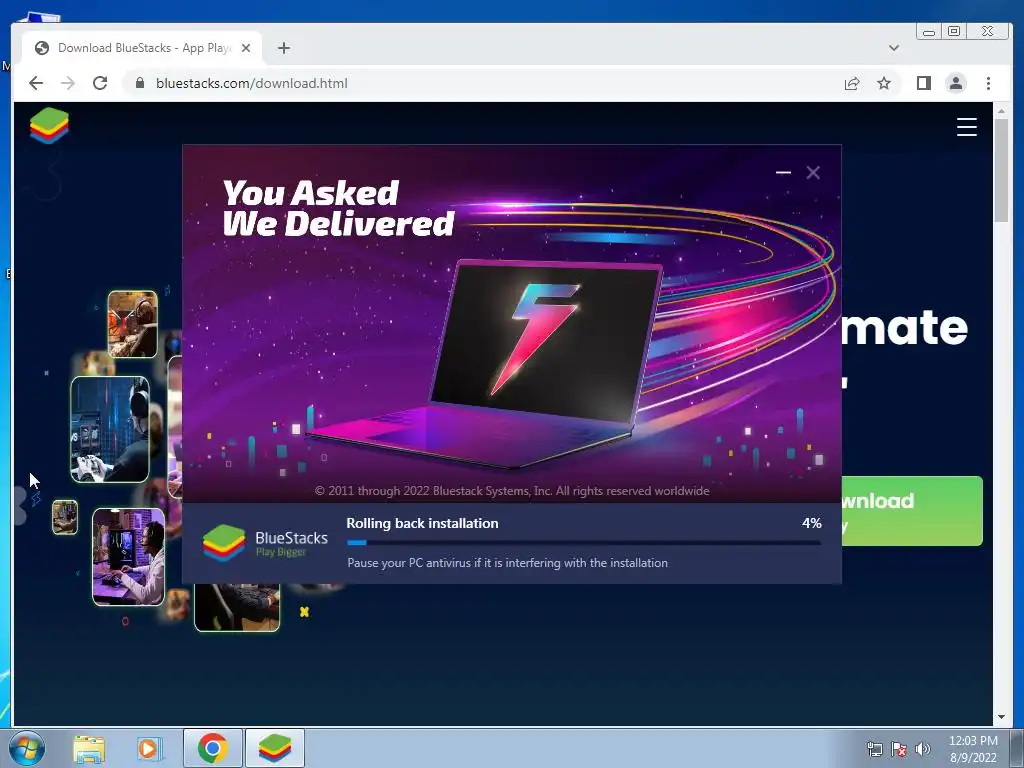Close the BlueStacks installer window
This screenshot has width=1024, height=768.
pos(813,172)
